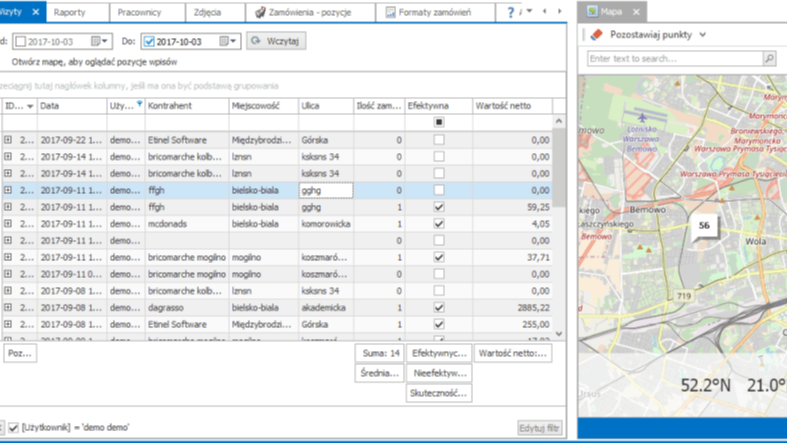Image resolution: width=787 pixels, height=443 pixels.
Task: Expand the Etinel Software Górska row from 2017-09-22
Action: point(8,141)
